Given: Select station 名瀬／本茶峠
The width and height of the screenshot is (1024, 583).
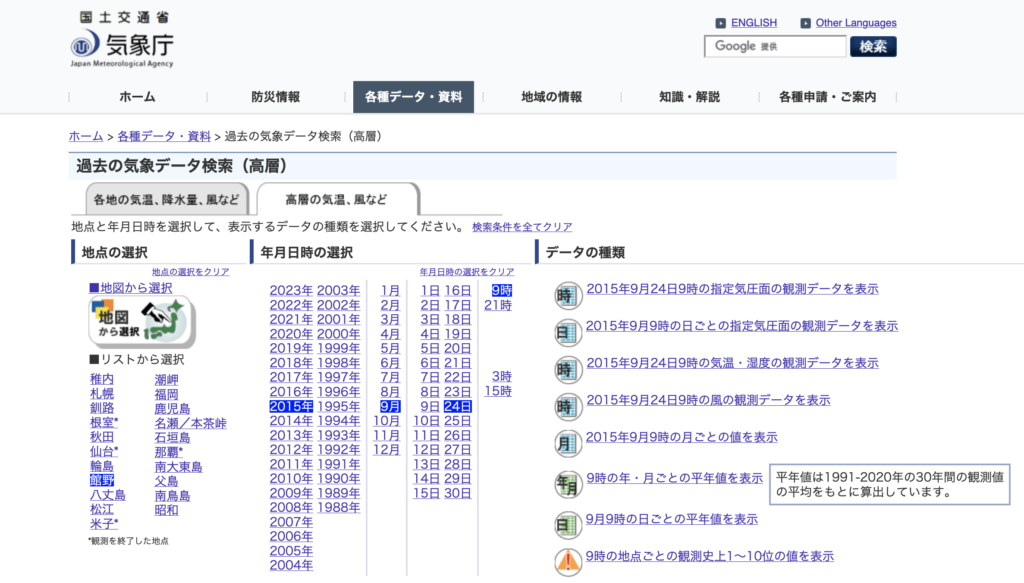Looking at the screenshot, I should click(191, 423).
